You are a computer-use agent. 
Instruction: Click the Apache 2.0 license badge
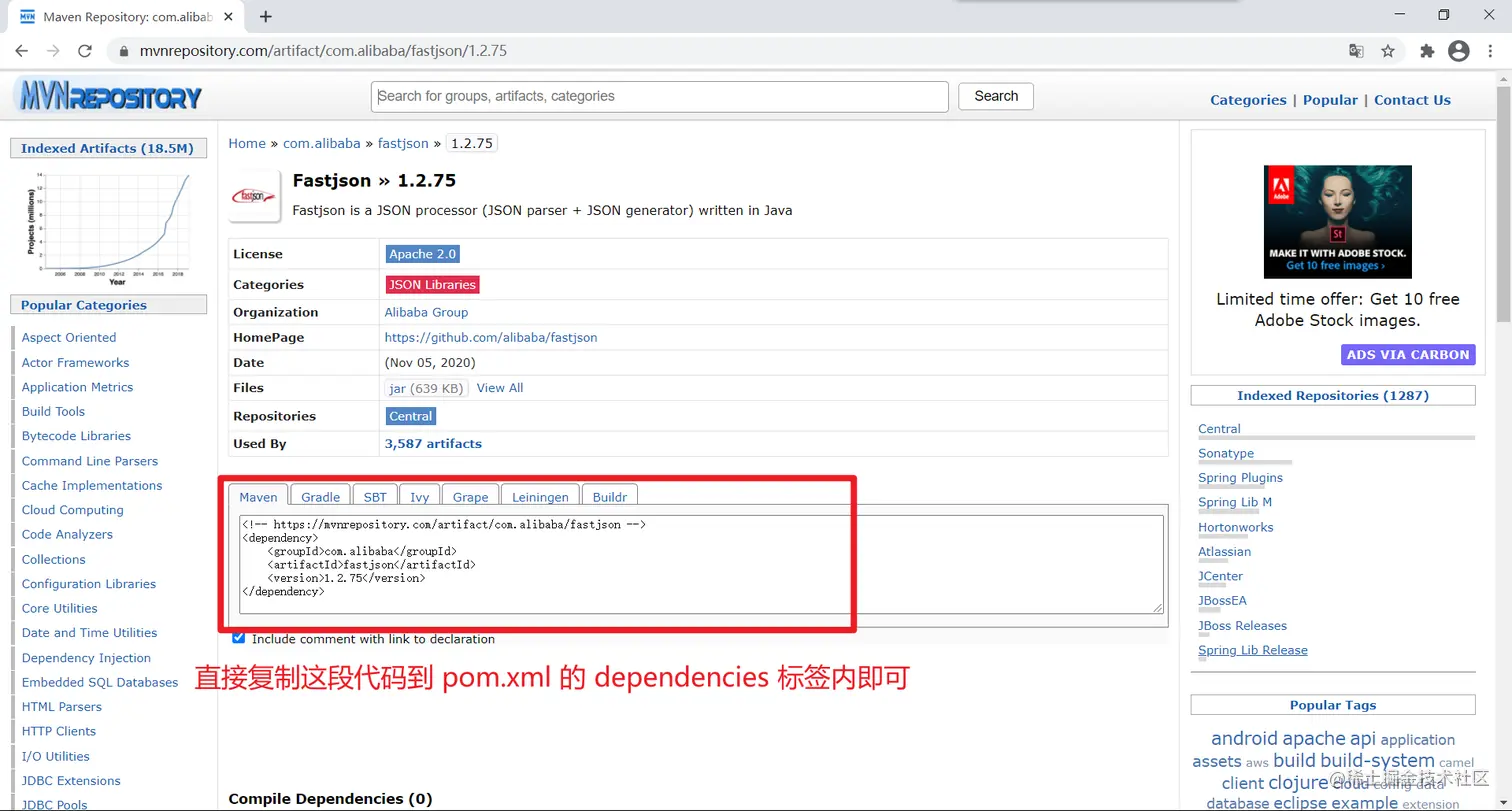[423, 254]
